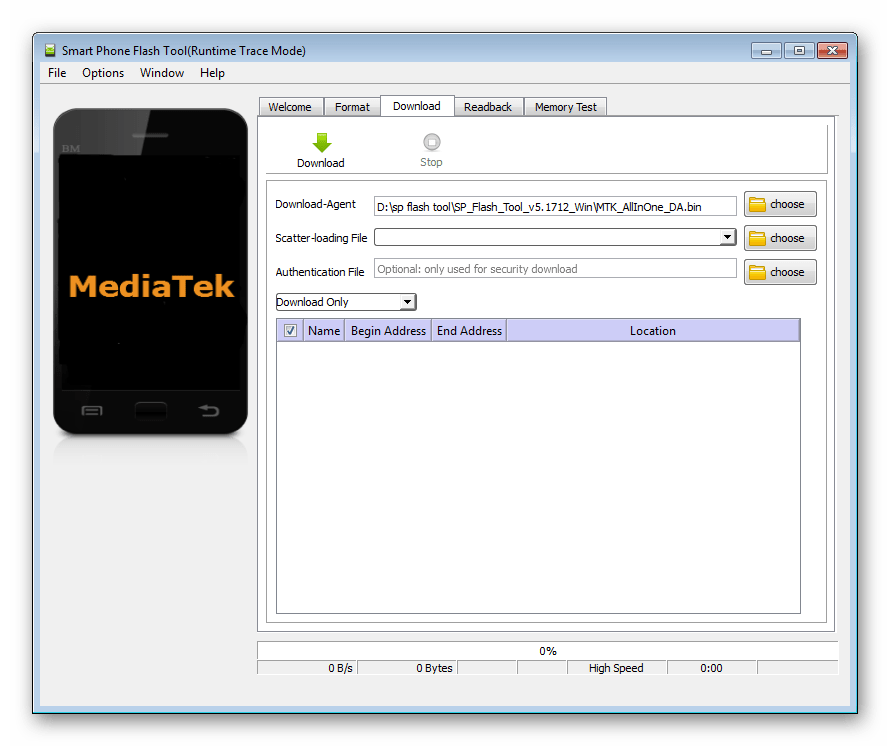Screen dimensions: 890x746
Task: Click the phone's back arrow icon
Action: click(x=209, y=410)
